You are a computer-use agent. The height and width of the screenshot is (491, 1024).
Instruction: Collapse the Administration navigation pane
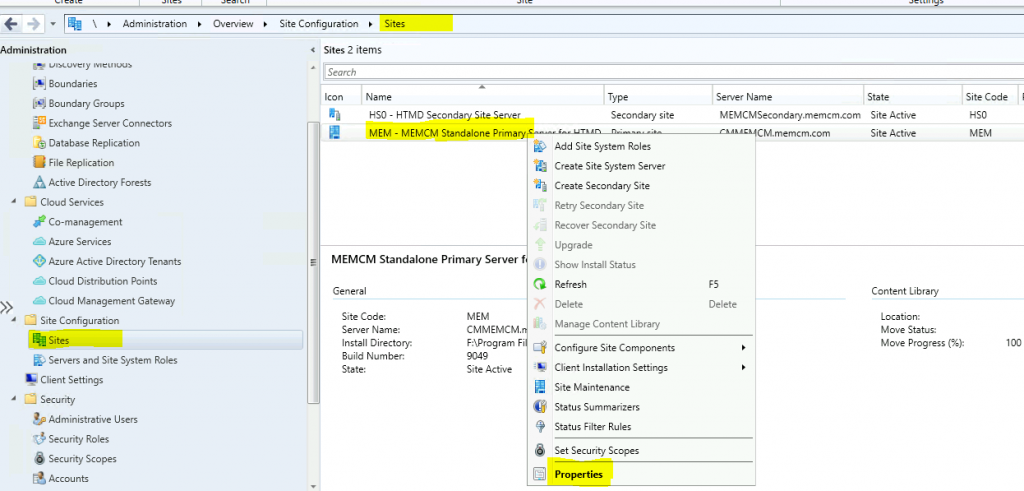(x=312, y=50)
